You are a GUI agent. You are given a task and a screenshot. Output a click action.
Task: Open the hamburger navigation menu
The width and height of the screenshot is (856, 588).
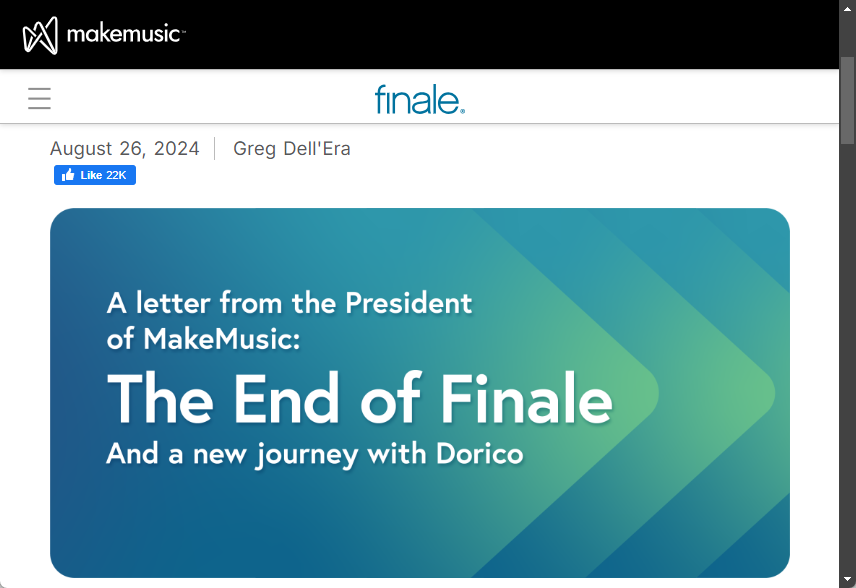[39, 99]
